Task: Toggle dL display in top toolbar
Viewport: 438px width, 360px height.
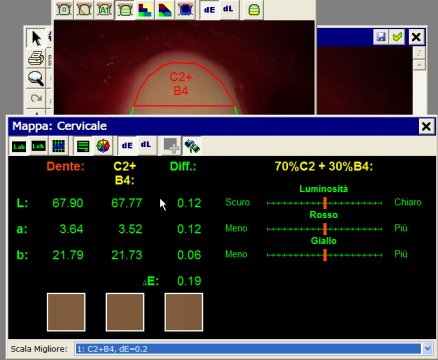Action: 228,9
